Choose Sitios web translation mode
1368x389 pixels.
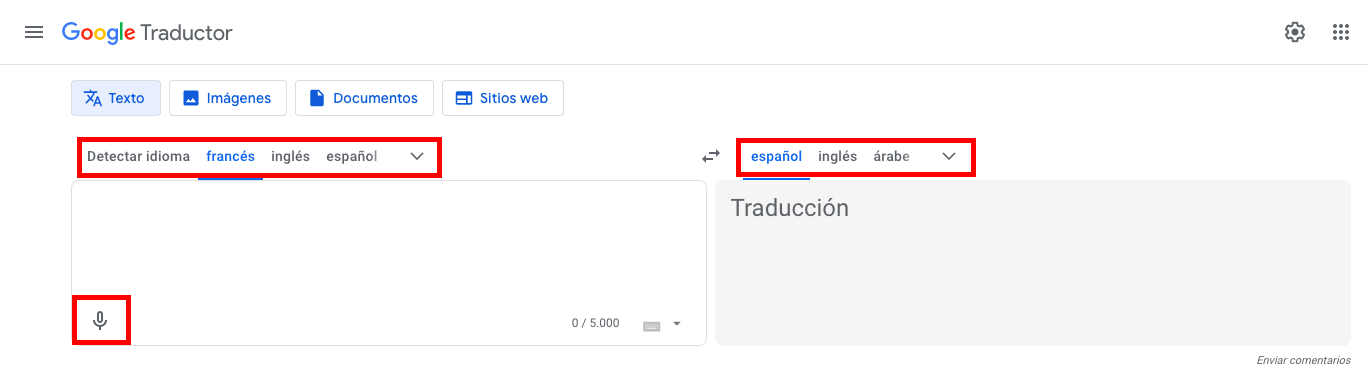[502, 98]
